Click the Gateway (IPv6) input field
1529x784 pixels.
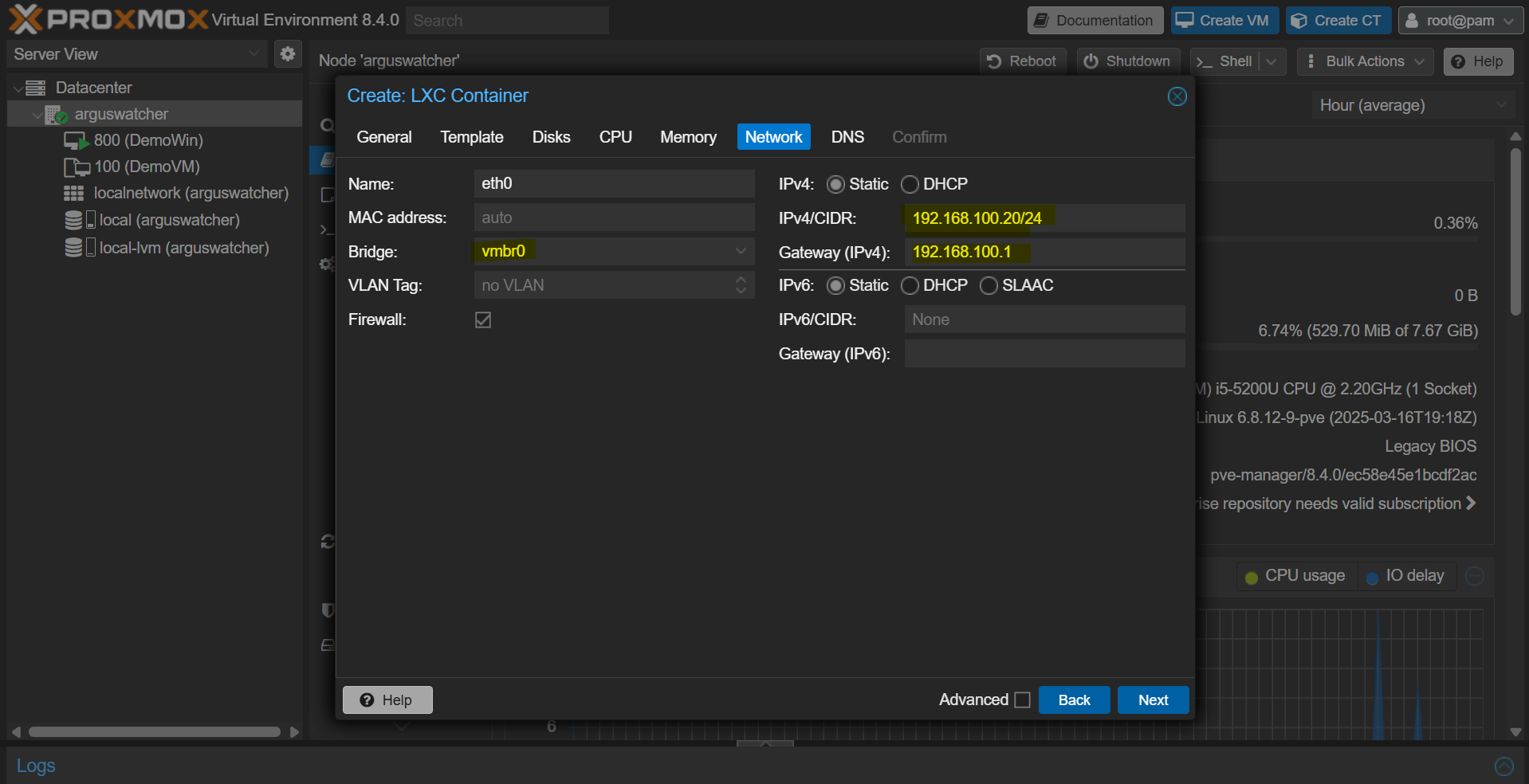pyautogui.click(x=1044, y=354)
